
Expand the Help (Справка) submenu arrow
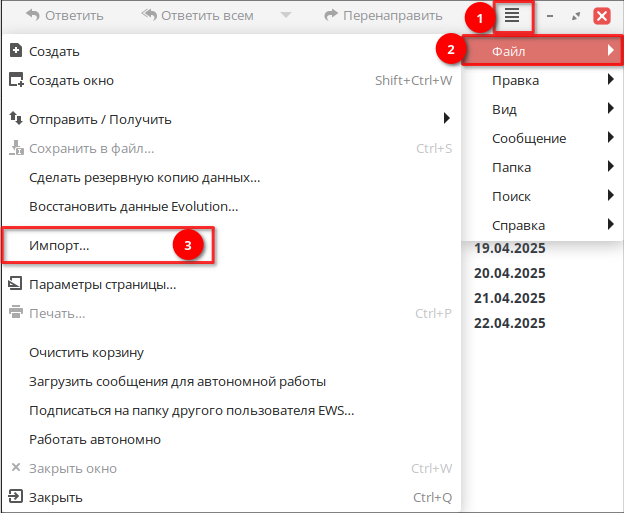(611, 224)
